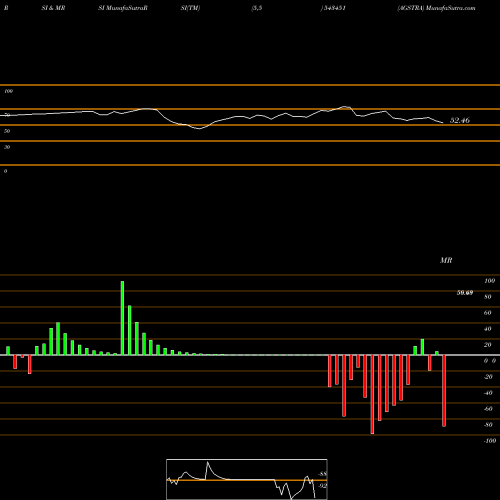
Task: Click the tallest green histogram bar
Action: (122, 318)
